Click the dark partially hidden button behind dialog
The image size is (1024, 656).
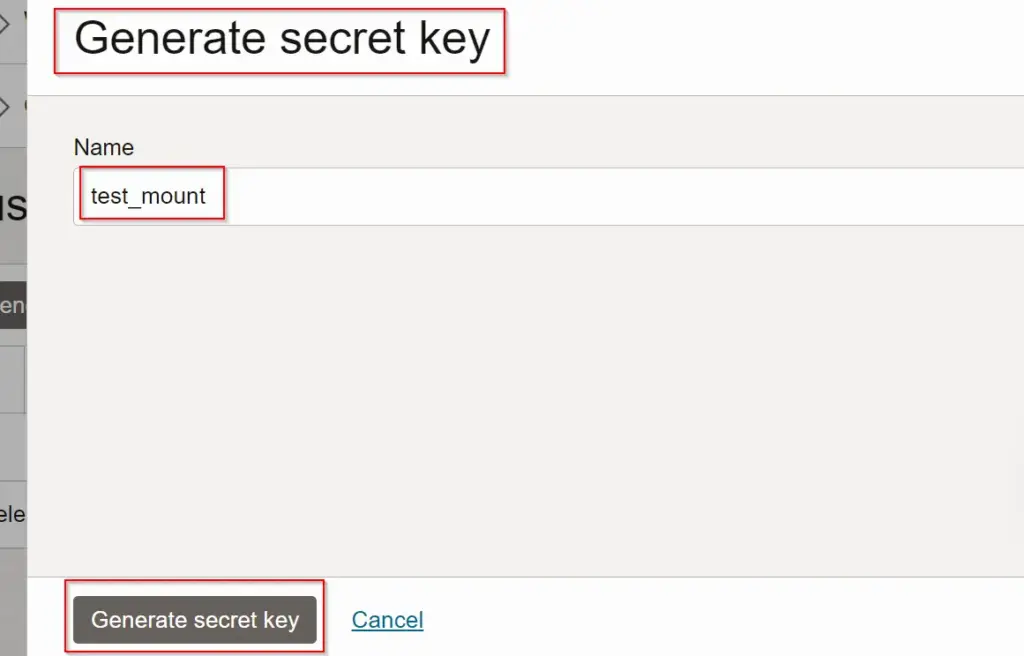click(12, 305)
